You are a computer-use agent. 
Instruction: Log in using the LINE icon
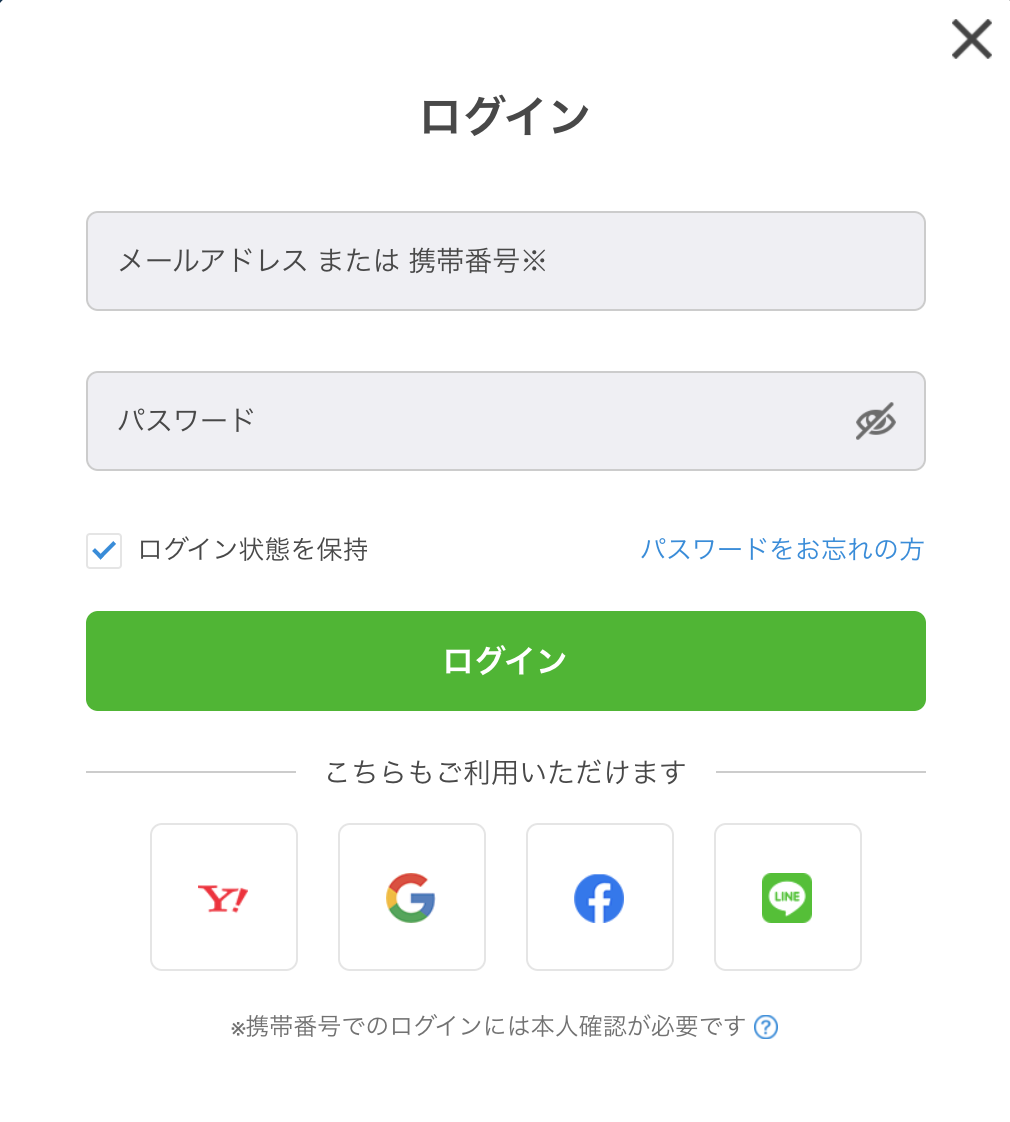click(x=787, y=897)
